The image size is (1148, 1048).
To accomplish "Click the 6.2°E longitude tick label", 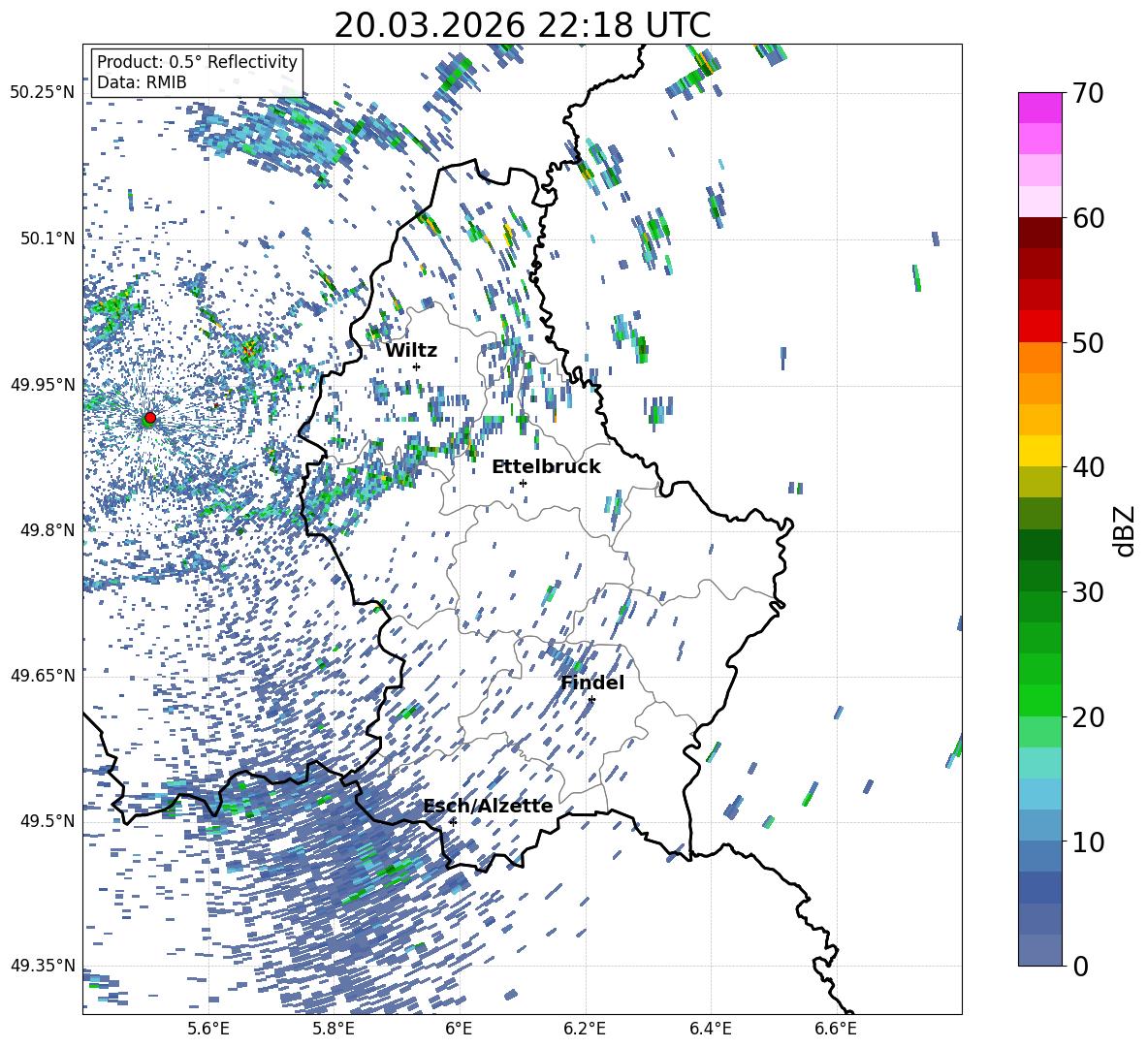I will pos(585,1029).
